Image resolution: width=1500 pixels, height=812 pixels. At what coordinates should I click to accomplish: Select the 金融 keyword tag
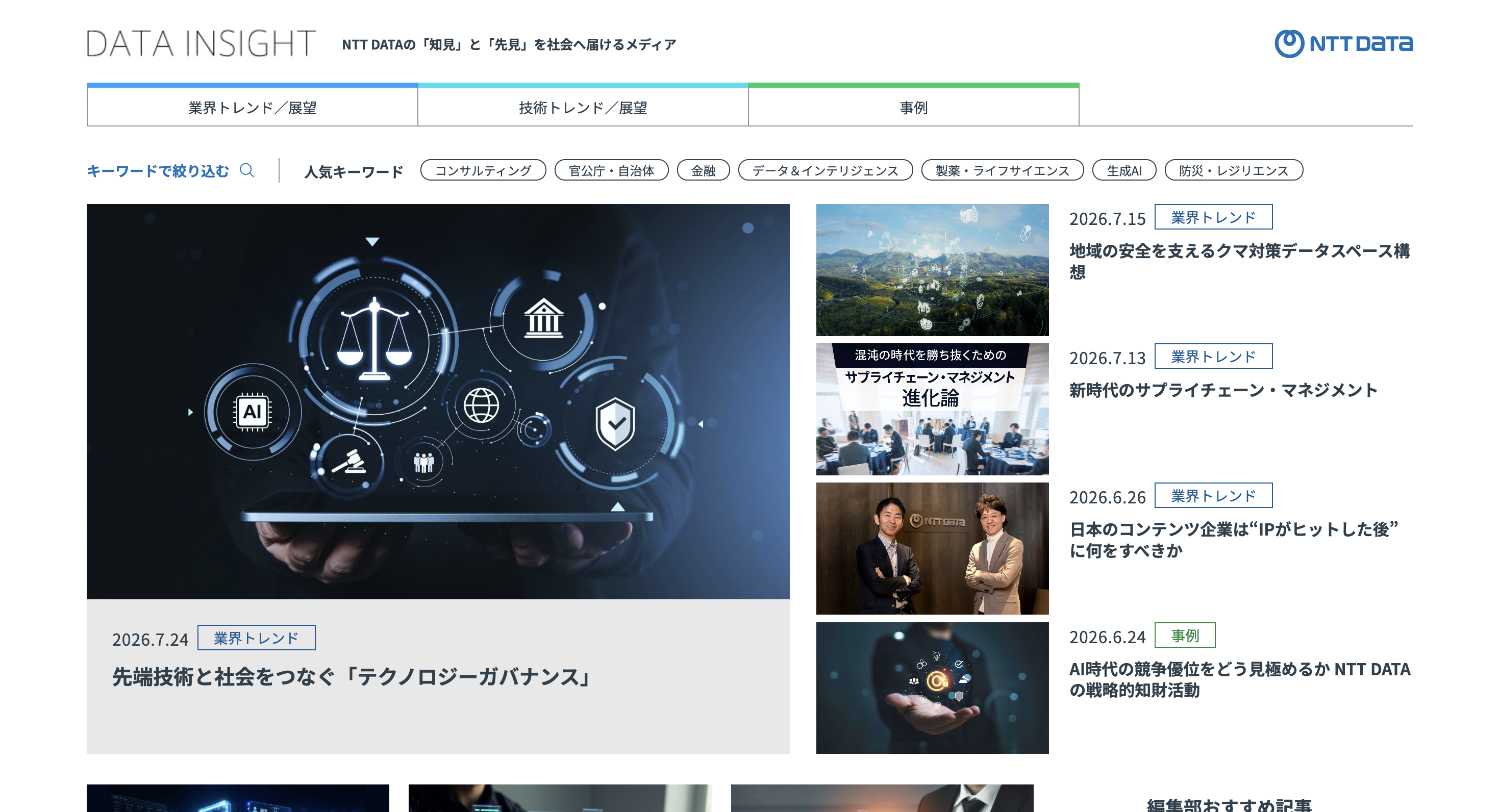tap(703, 170)
